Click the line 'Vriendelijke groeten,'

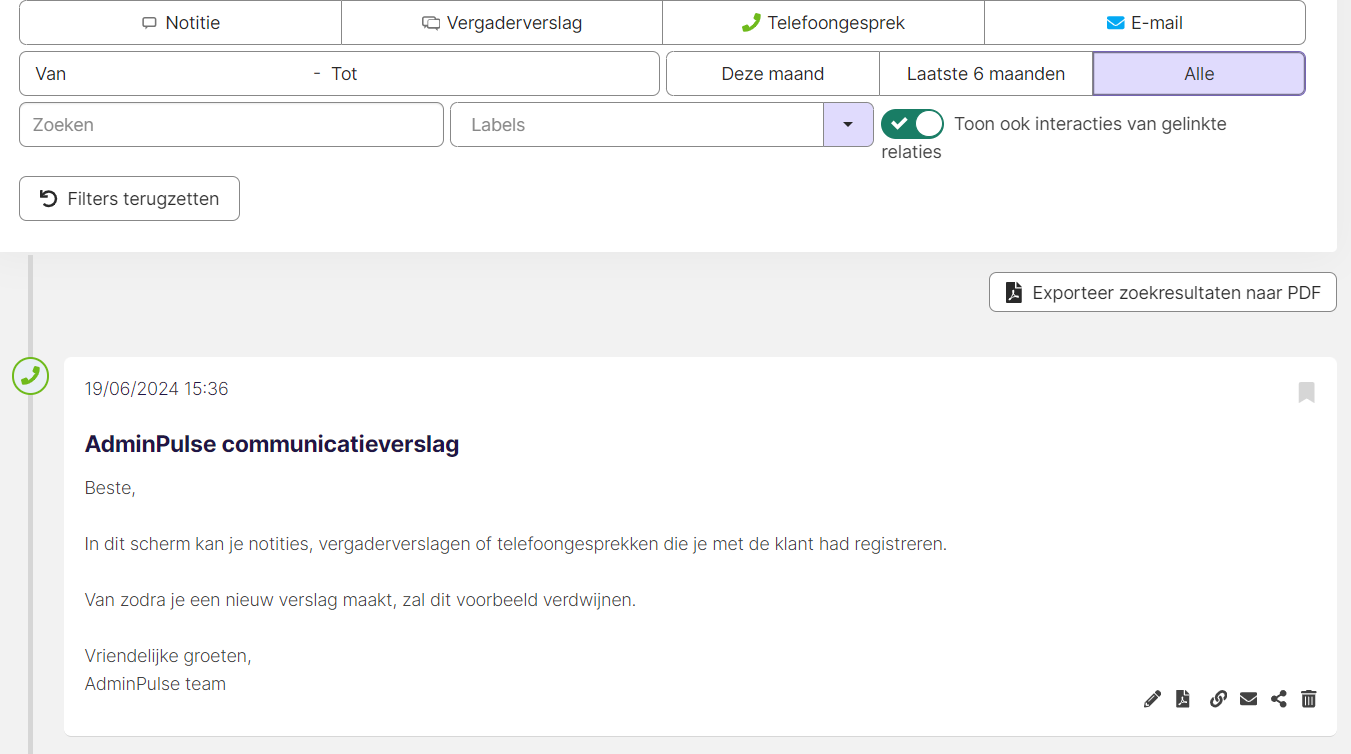[x=168, y=656]
